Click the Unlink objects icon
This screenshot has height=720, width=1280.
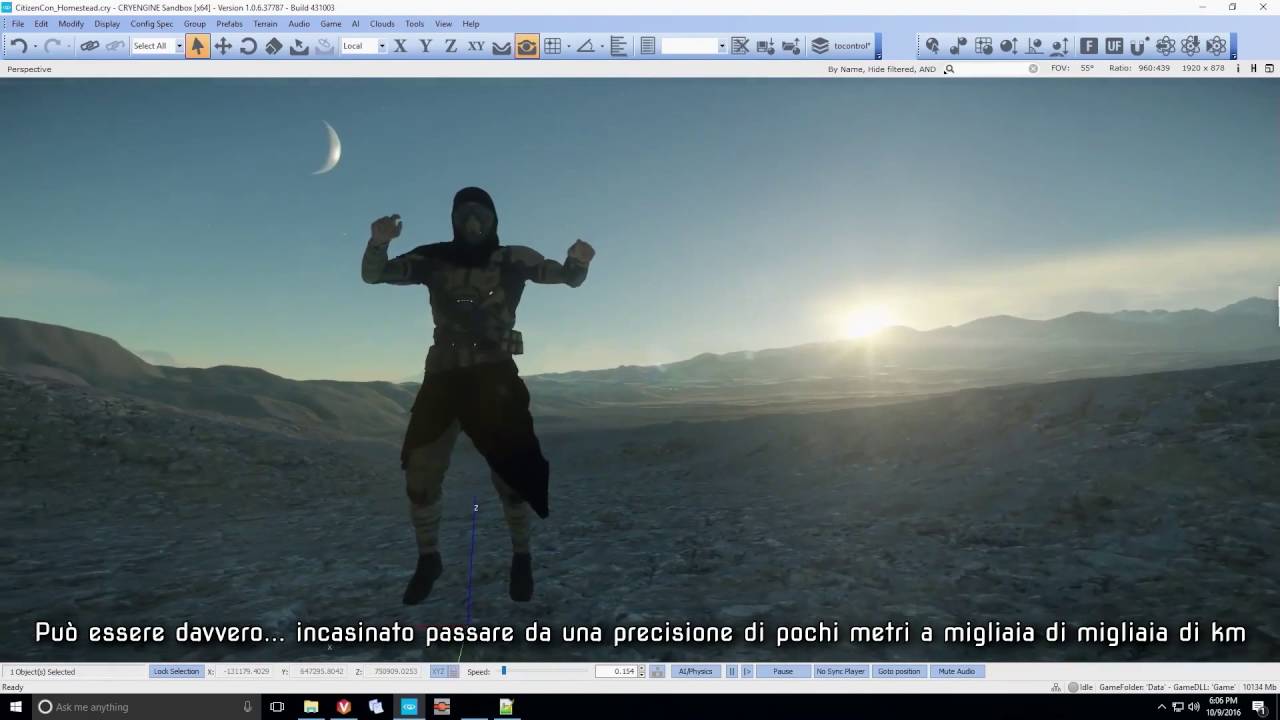coord(116,46)
